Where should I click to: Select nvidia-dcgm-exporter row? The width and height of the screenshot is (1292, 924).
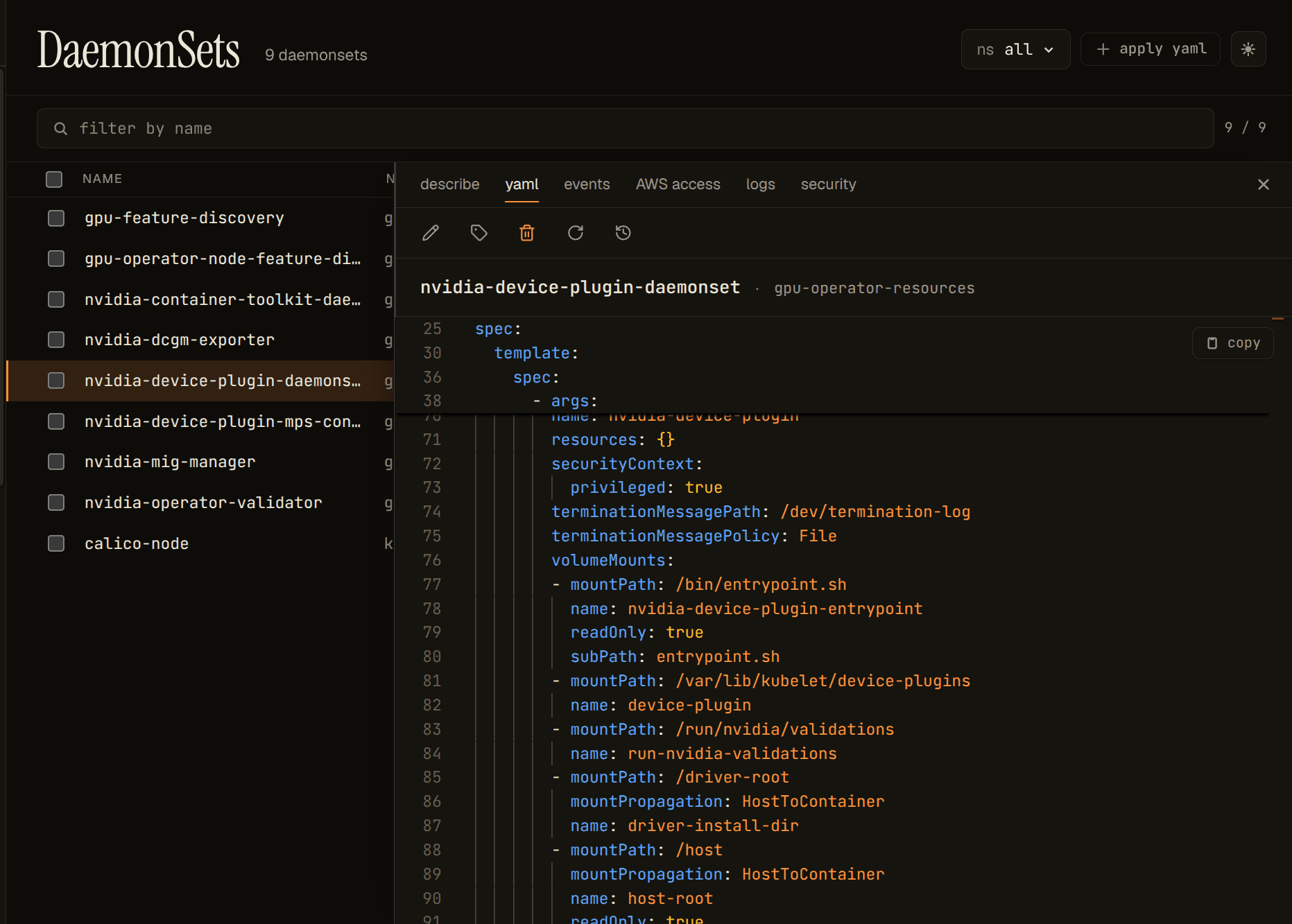(200, 340)
